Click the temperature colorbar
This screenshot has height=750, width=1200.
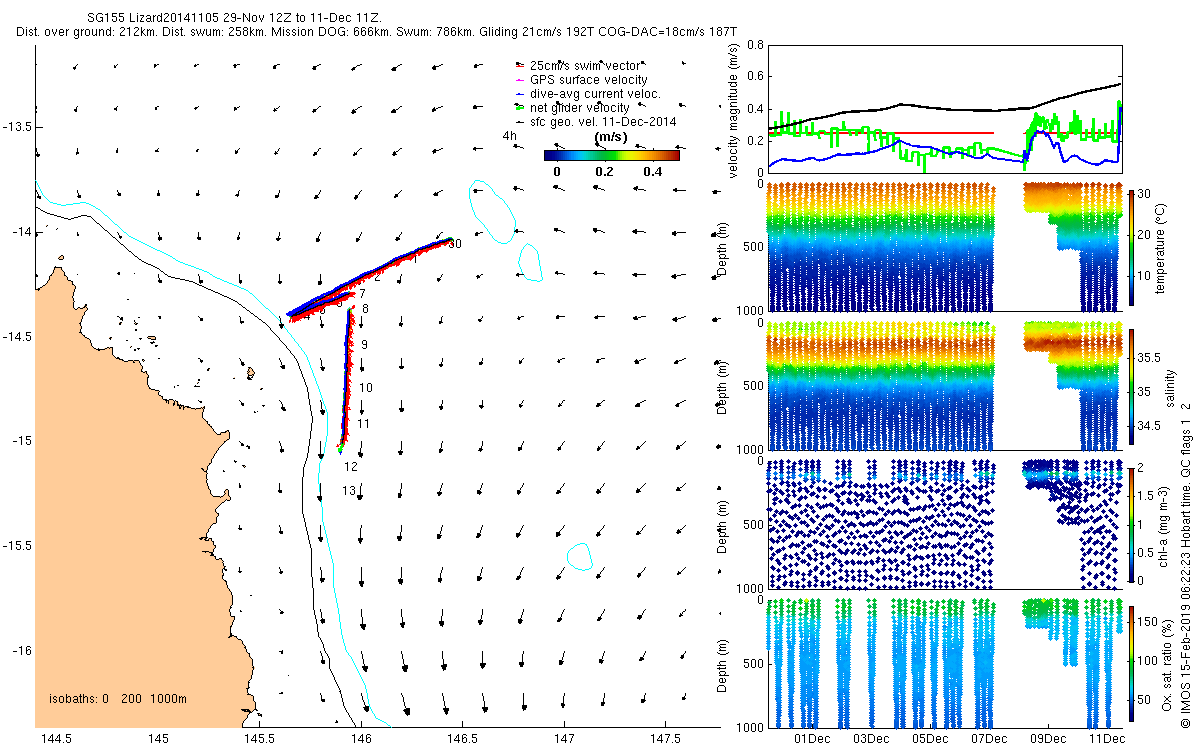tap(1131, 246)
